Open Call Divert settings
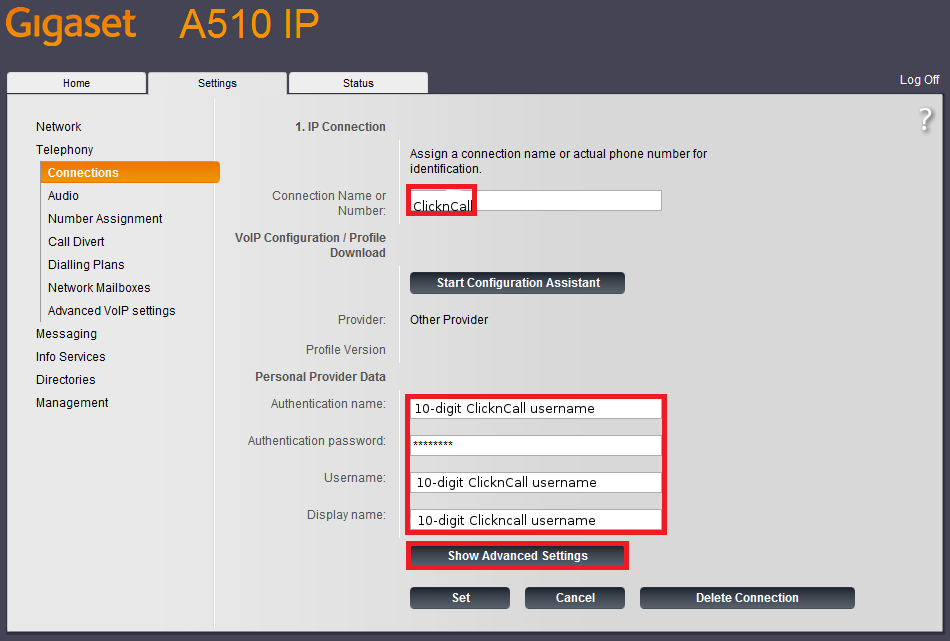The height and width of the screenshot is (641, 950). (76, 242)
